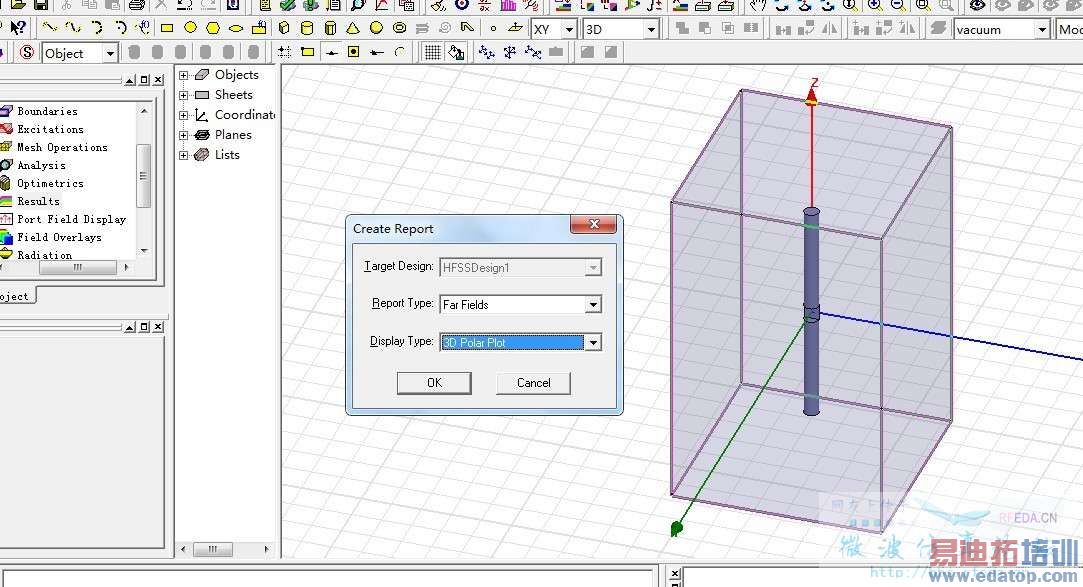Select Field Overlays in the project tree
Viewport: 1083px width, 587px height.
59,237
